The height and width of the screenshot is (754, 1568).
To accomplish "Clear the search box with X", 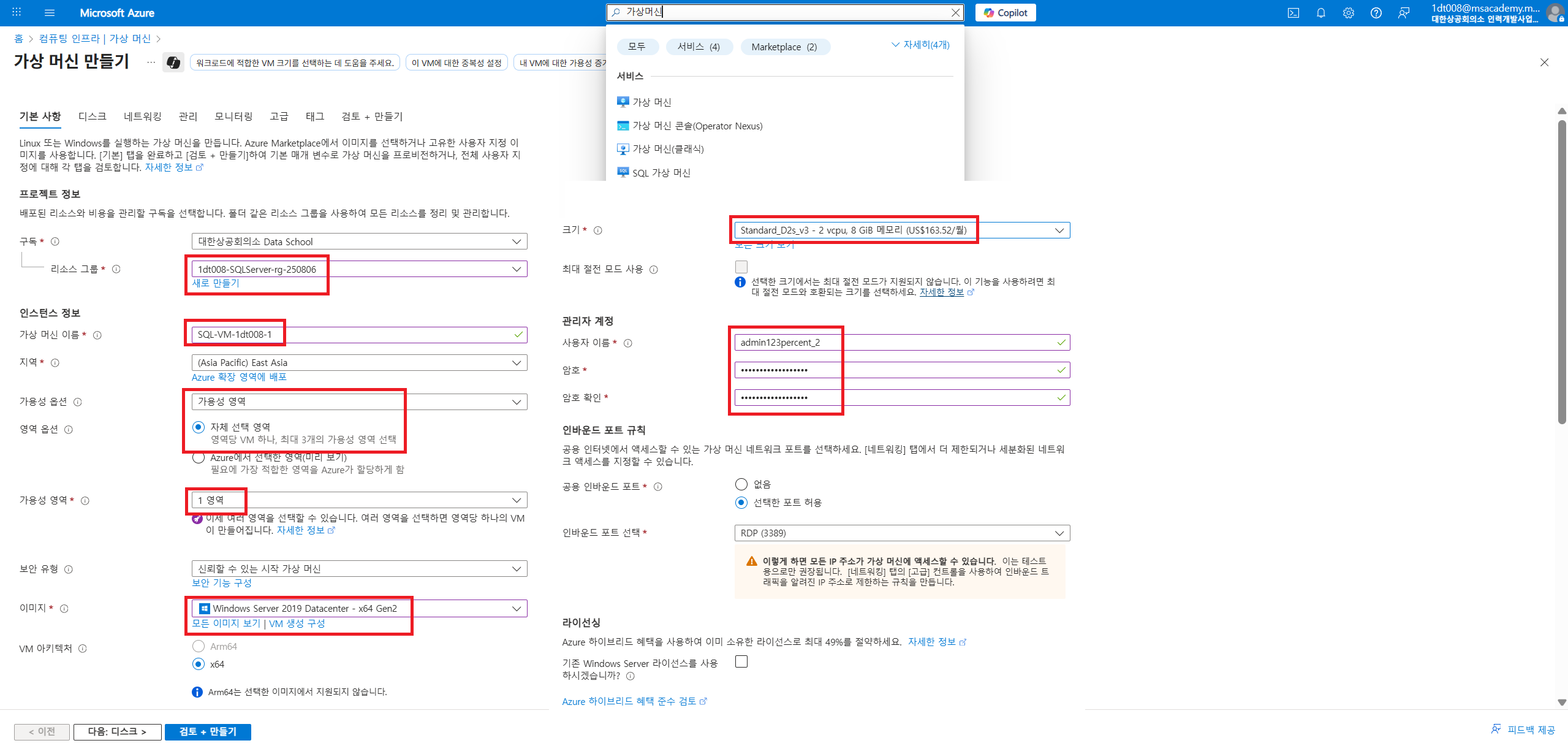I will click(955, 12).
